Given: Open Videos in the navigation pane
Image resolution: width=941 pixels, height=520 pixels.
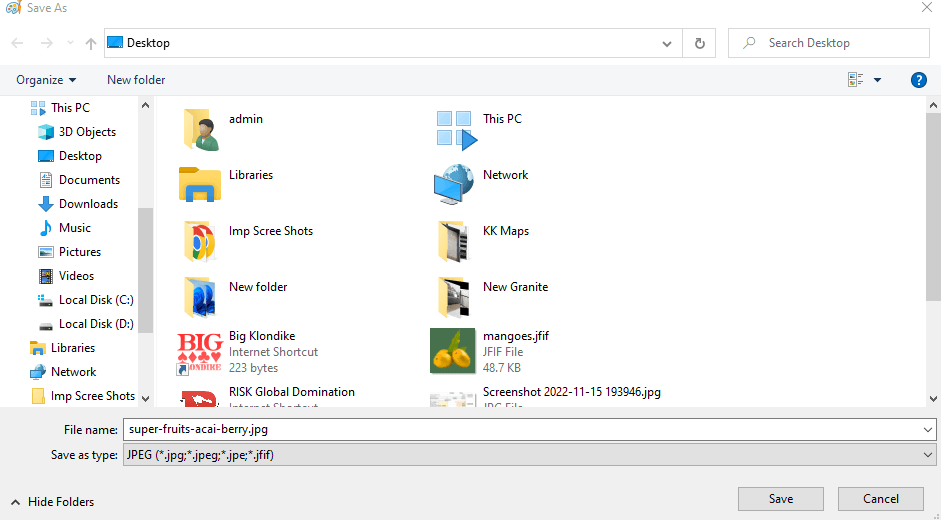Looking at the screenshot, I should pyautogui.click(x=66, y=276).
